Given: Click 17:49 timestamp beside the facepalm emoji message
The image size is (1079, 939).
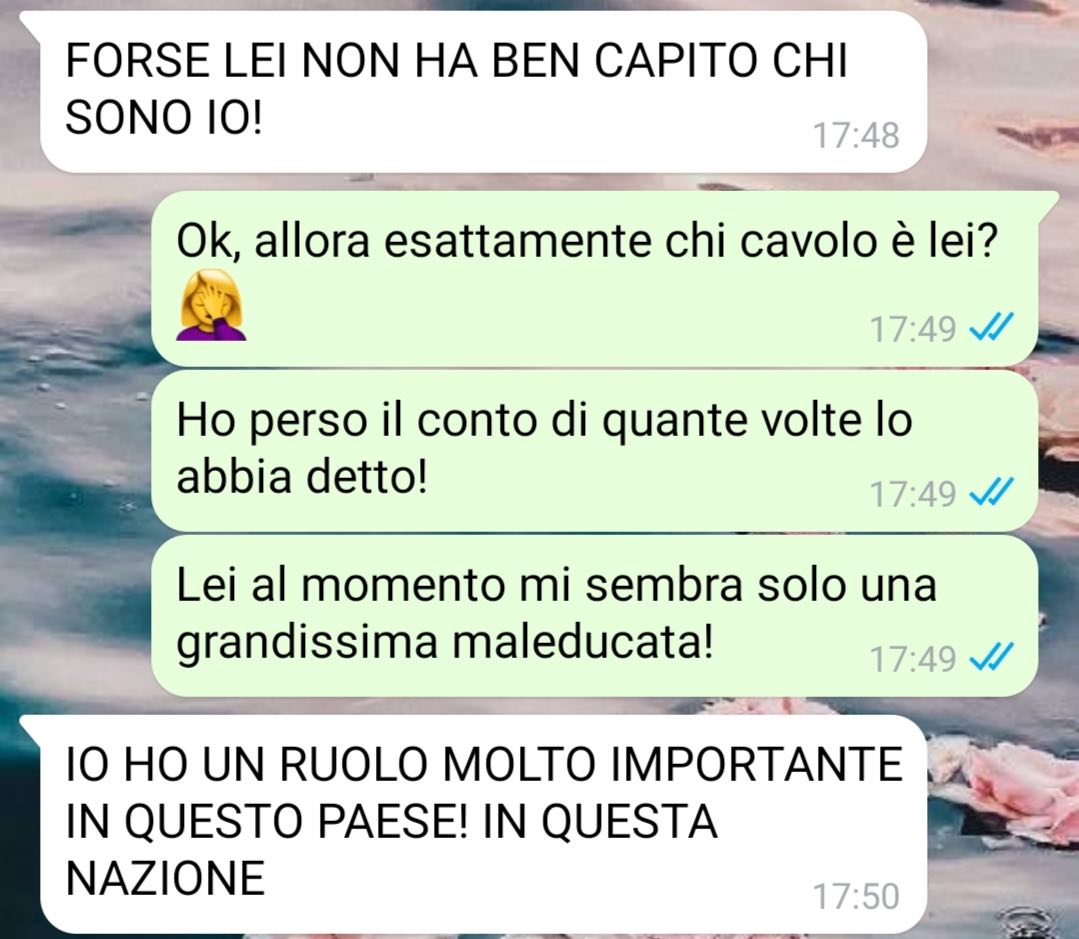Looking at the screenshot, I should (x=913, y=329).
